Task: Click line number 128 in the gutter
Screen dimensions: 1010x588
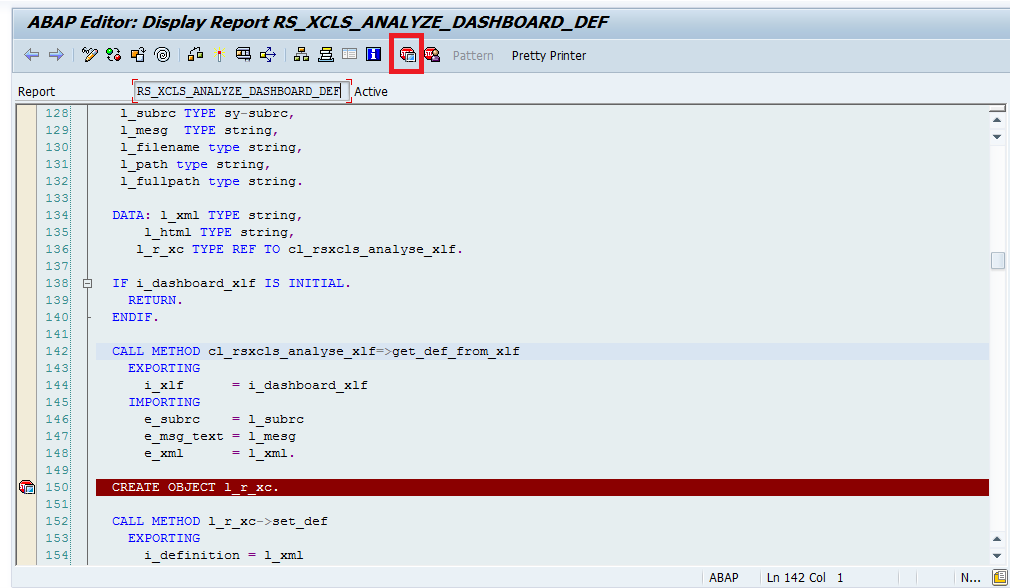Action: coord(57,113)
